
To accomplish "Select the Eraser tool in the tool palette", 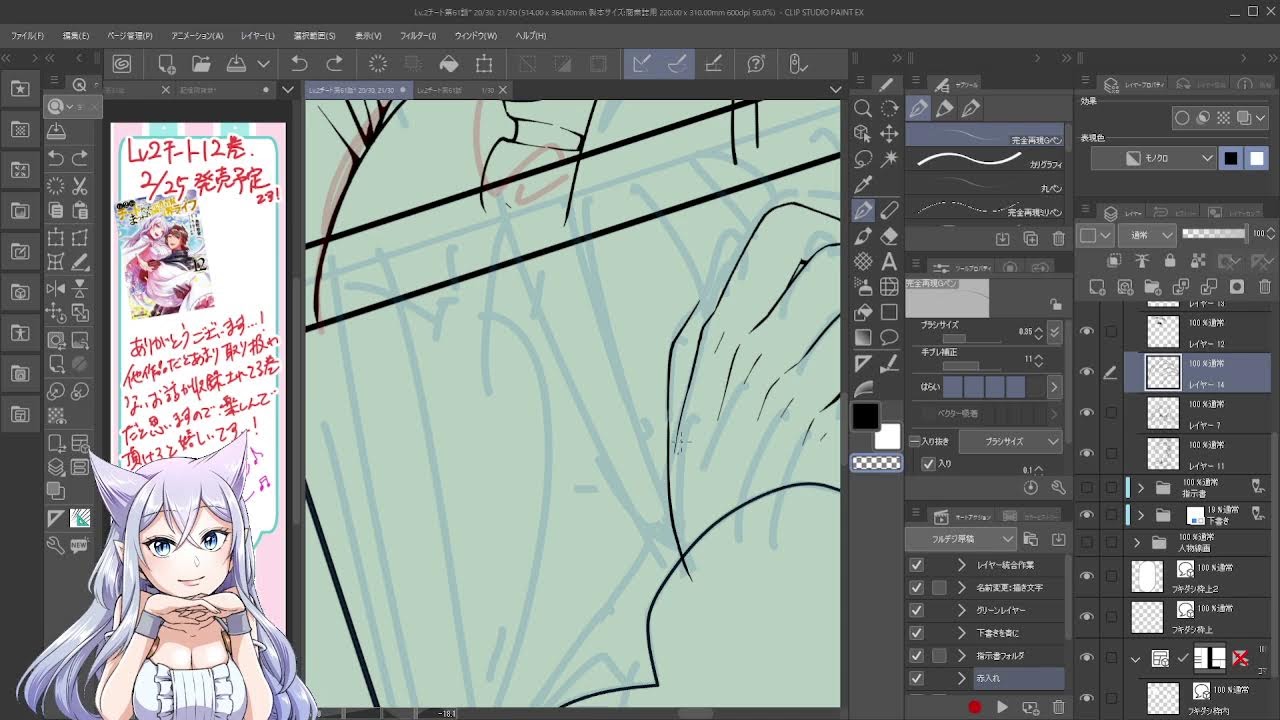I will click(x=889, y=237).
